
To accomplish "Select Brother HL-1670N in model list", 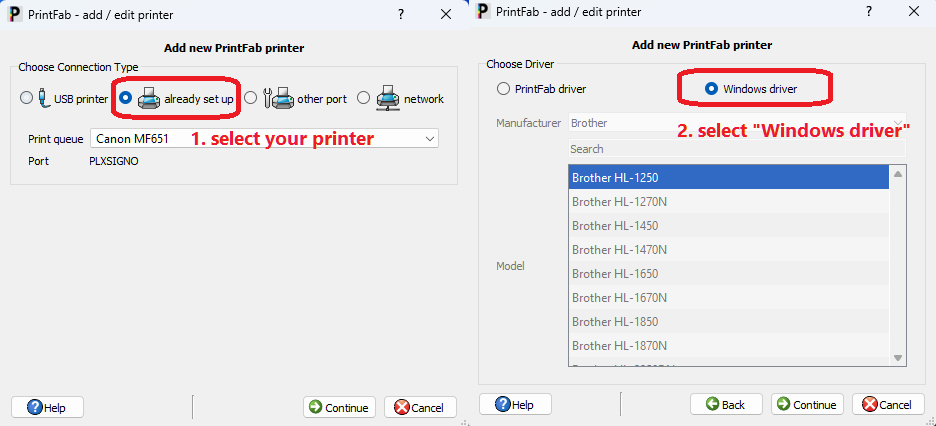I will 728,297.
